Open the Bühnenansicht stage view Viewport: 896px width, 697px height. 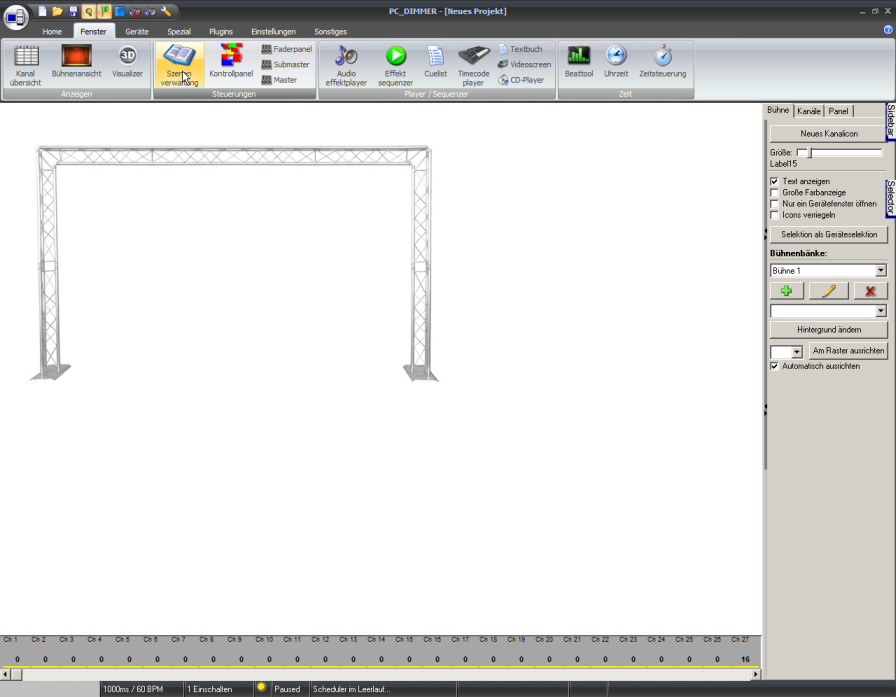[x=77, y=62]
